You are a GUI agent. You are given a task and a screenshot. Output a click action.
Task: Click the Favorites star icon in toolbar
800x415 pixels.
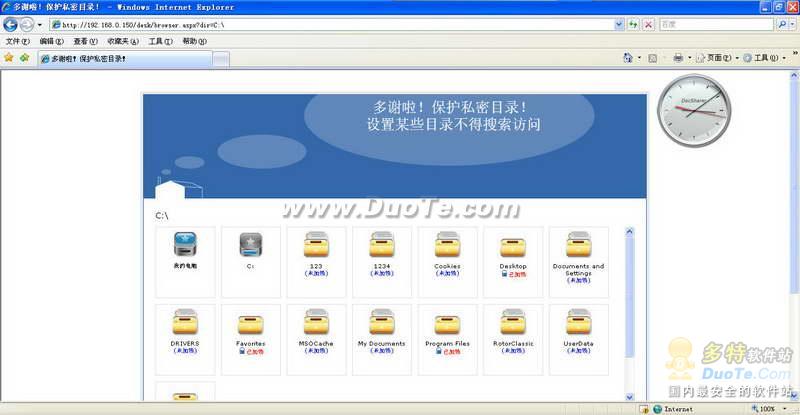coord(9,58)
